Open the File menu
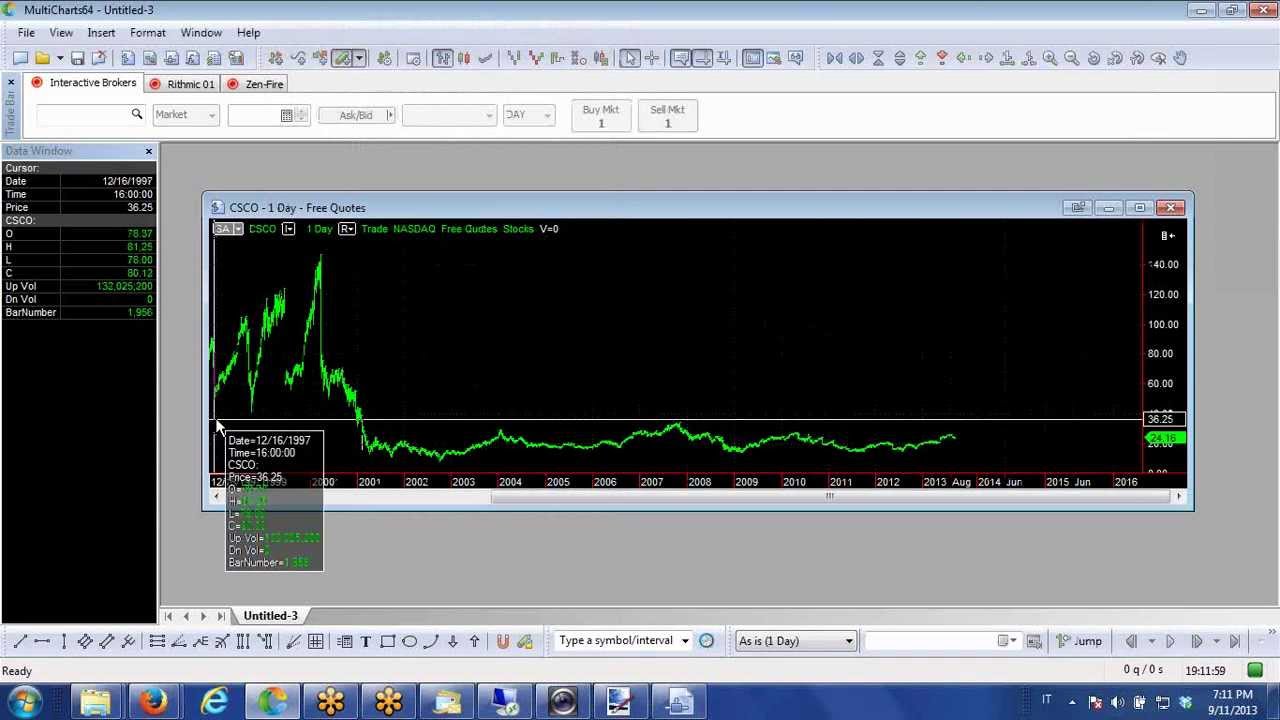1280x720 pixels. pyautogui.click(x=26, y=33)
